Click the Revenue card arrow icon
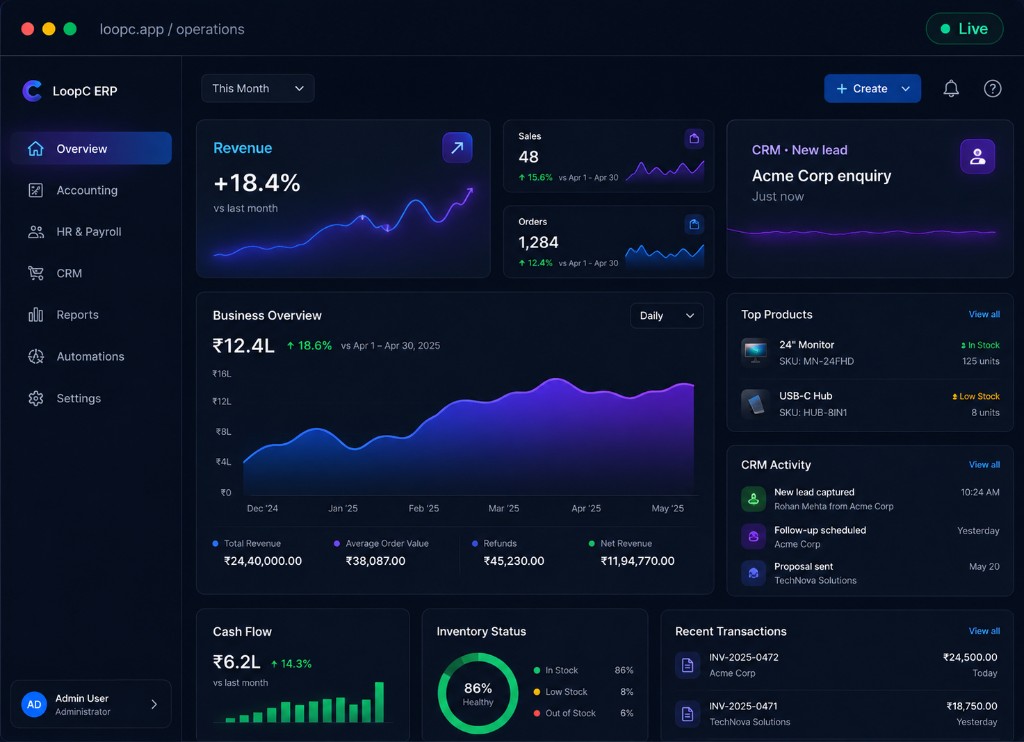This screenshot has width=1024, height=742. tap(457, 148)
